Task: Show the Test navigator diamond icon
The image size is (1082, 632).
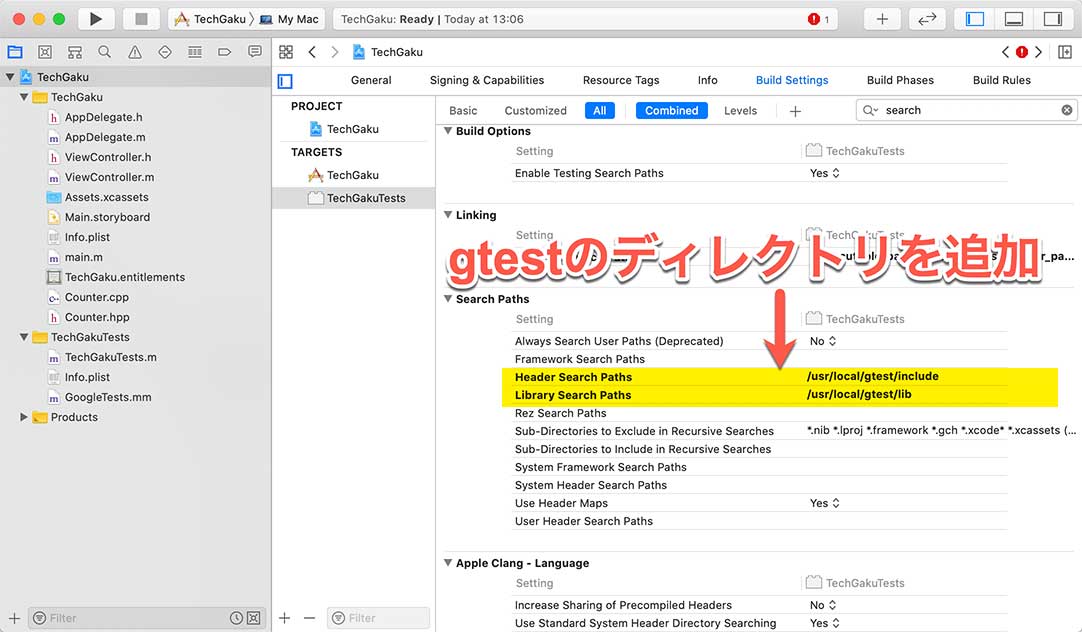Action: click(164, 52)
